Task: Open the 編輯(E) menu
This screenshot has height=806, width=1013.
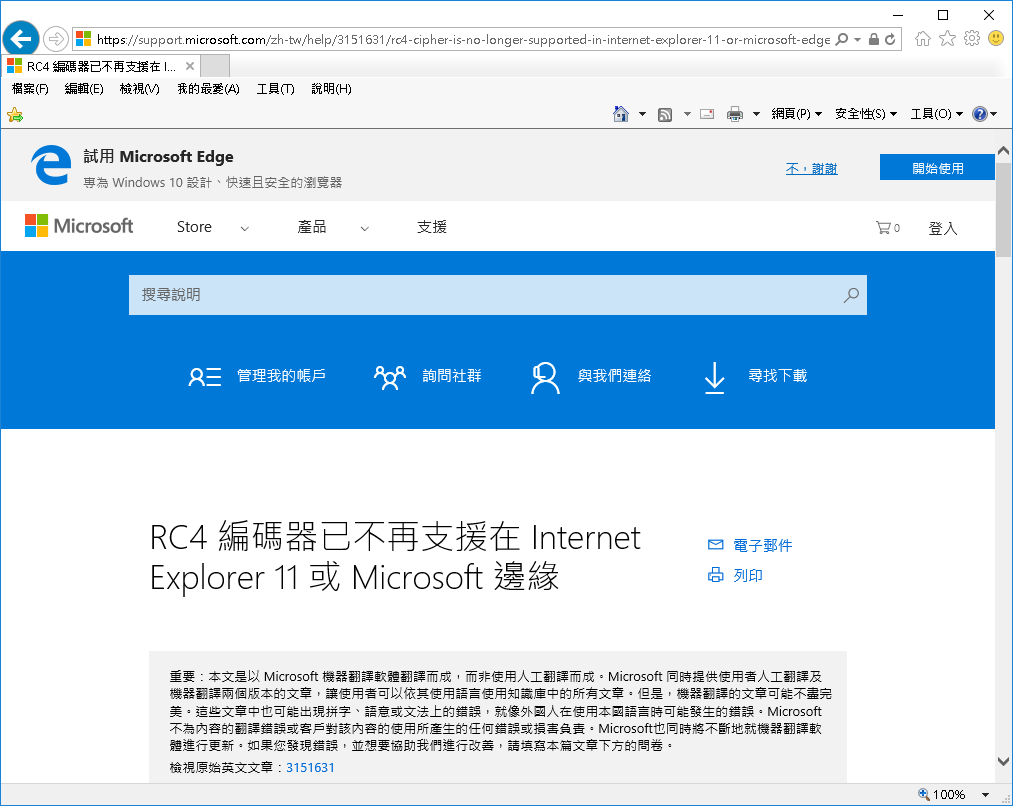Action: [84, 88]
